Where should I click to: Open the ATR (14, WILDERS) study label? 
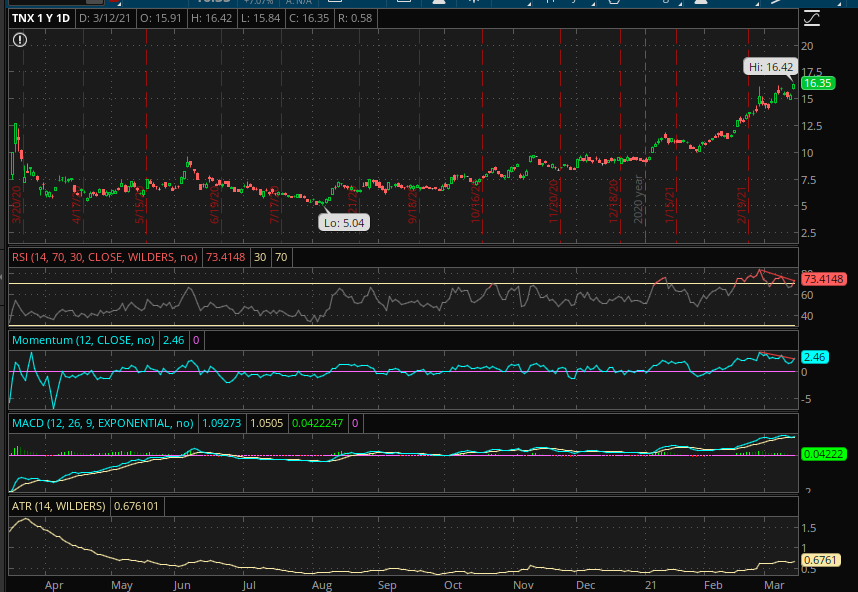(58, 507)
